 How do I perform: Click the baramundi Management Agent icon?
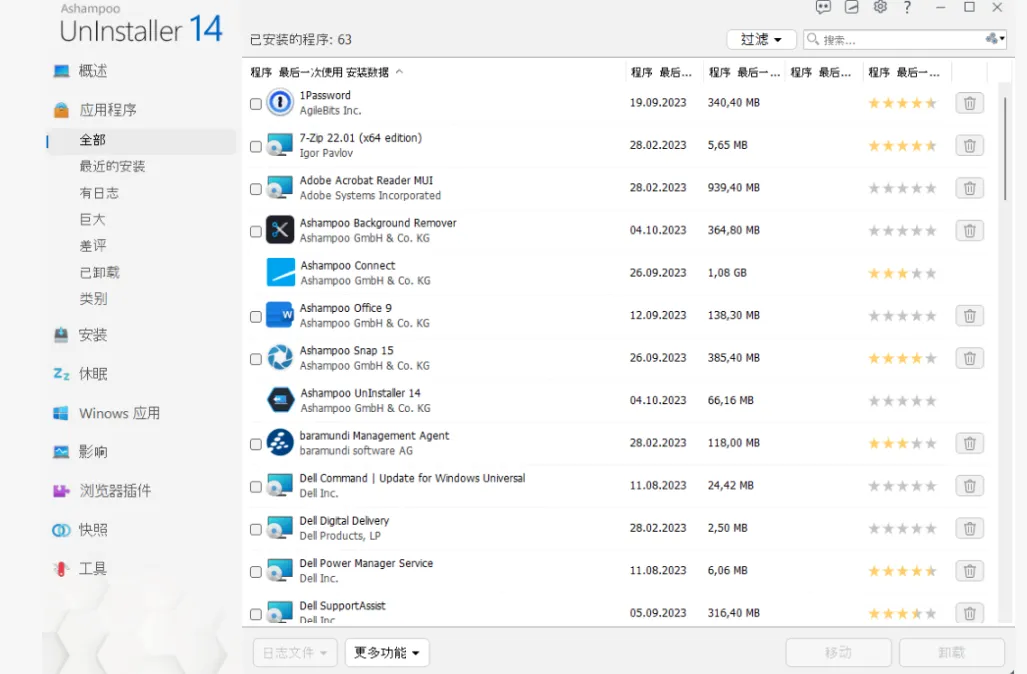(280, 443)
